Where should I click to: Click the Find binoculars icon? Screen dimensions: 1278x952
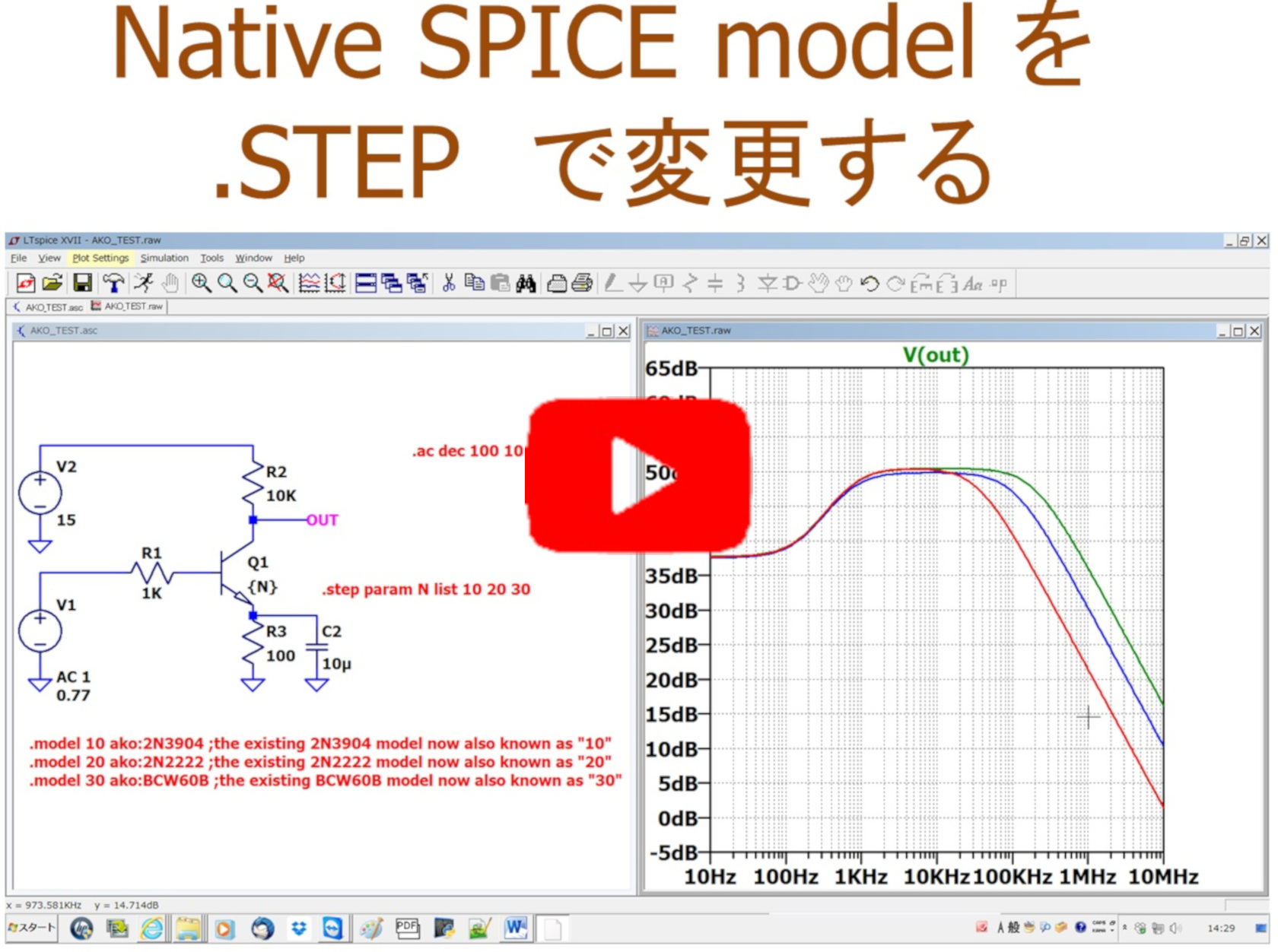[x=526, y=284]
